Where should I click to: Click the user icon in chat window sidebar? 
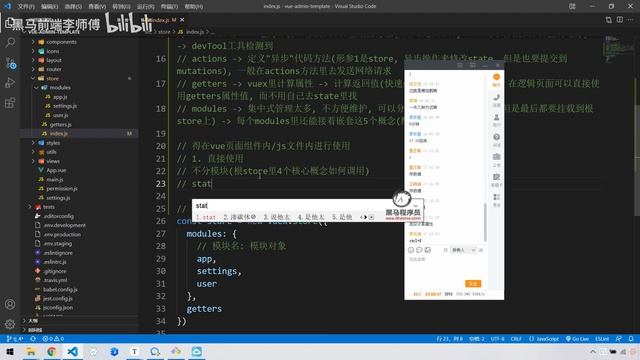point(496,118)
